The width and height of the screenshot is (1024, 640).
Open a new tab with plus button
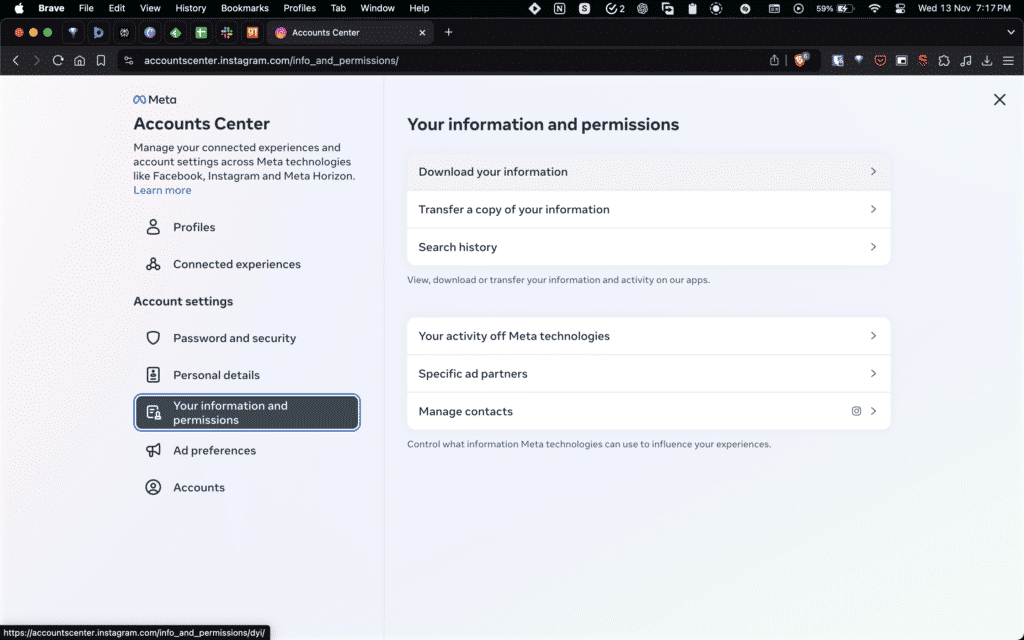[x=448, y=32]
